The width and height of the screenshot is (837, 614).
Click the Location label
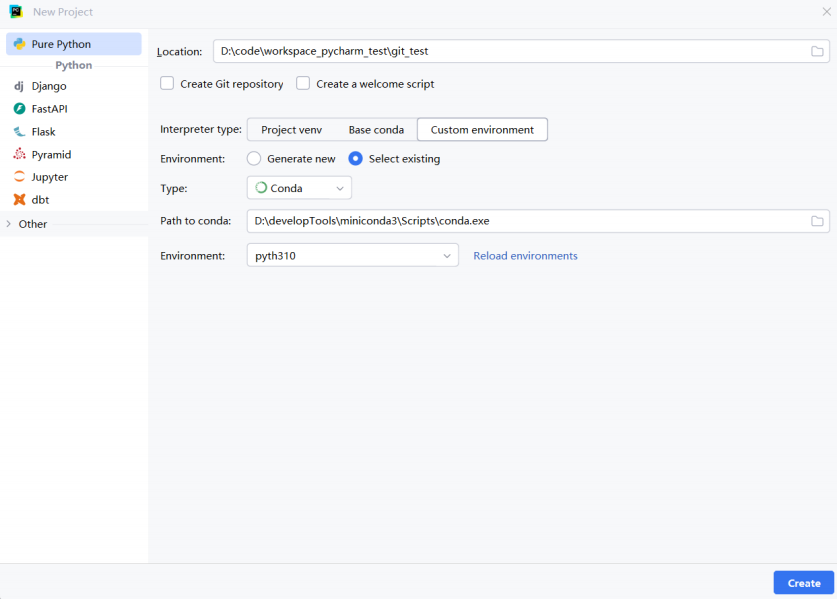pos(179,52)
